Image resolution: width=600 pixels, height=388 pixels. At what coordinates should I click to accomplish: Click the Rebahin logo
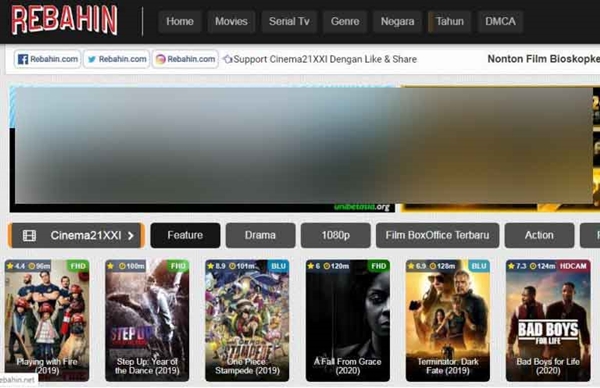coord(64,20)
